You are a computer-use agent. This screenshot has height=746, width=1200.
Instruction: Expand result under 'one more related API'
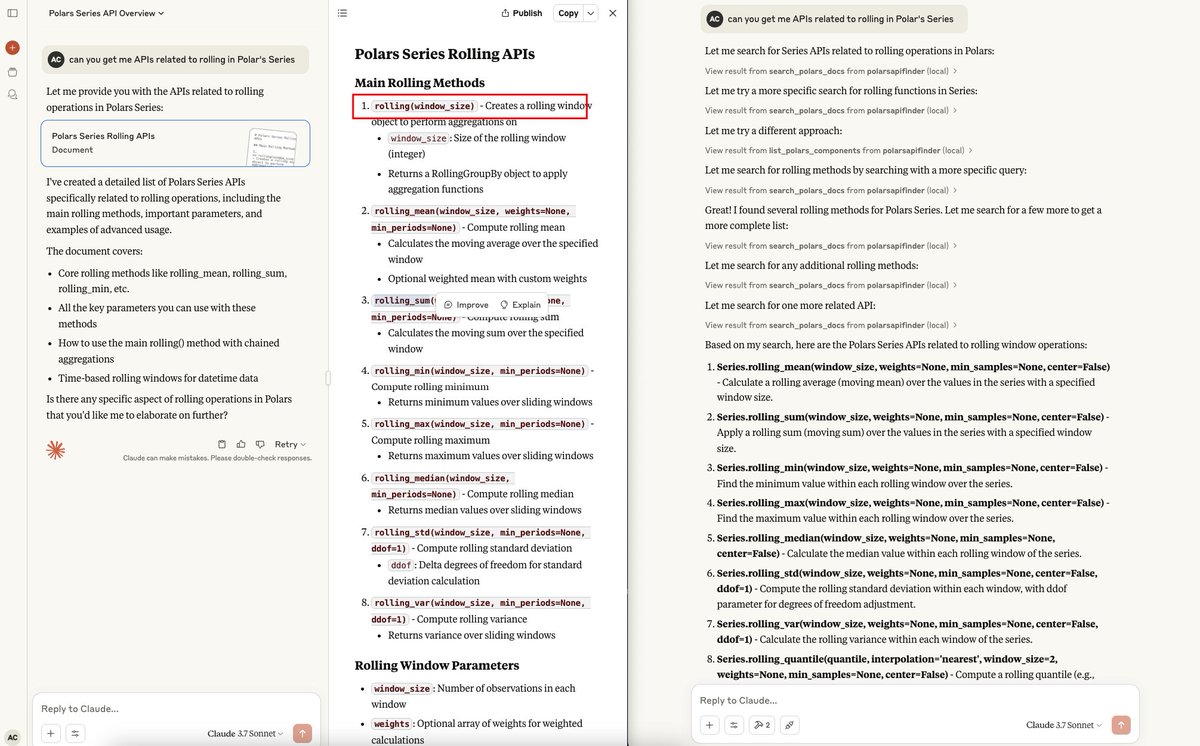click(831, 325)
